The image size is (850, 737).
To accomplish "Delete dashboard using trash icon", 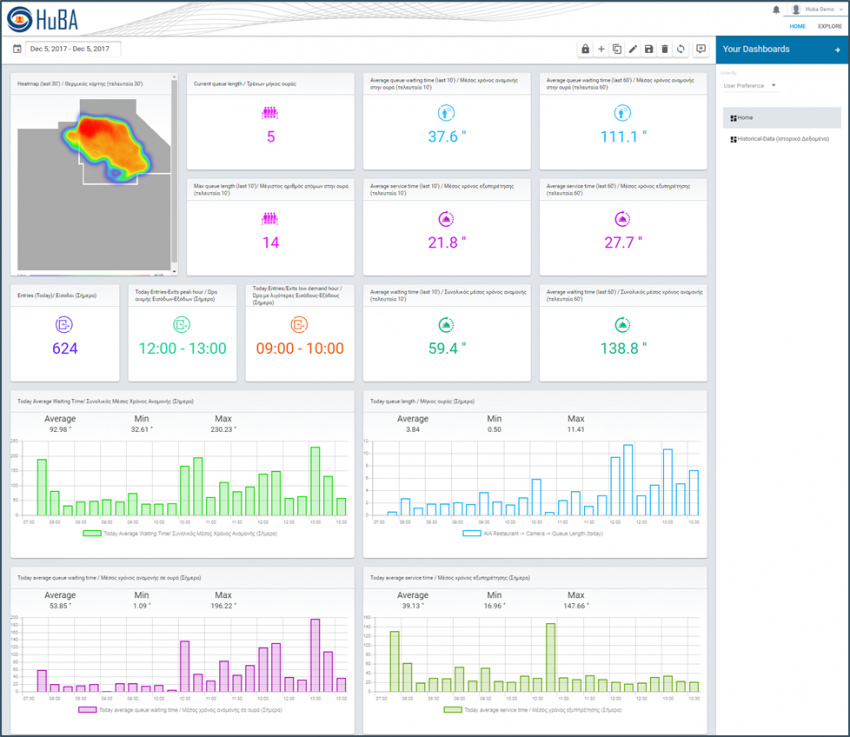I will (665, 49).
